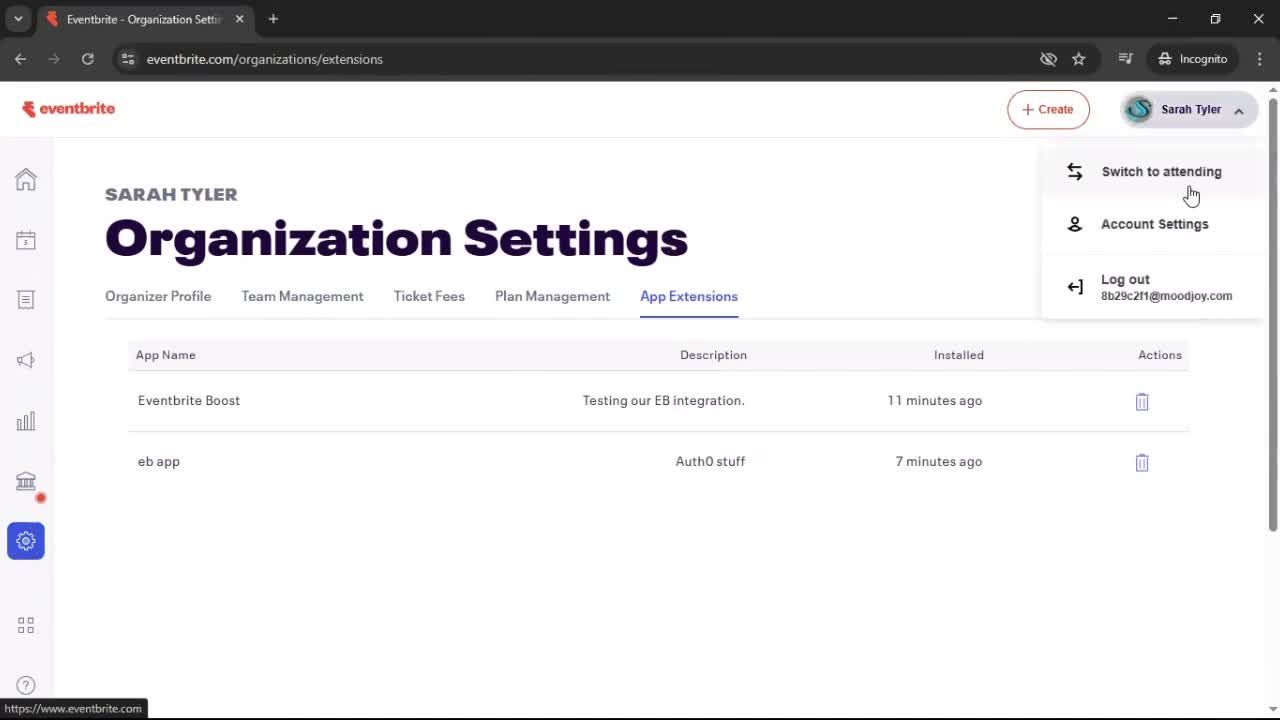Open the Orders list icon in sidebar
Screen dimensions: 1280x720
[x=26, y=300]
